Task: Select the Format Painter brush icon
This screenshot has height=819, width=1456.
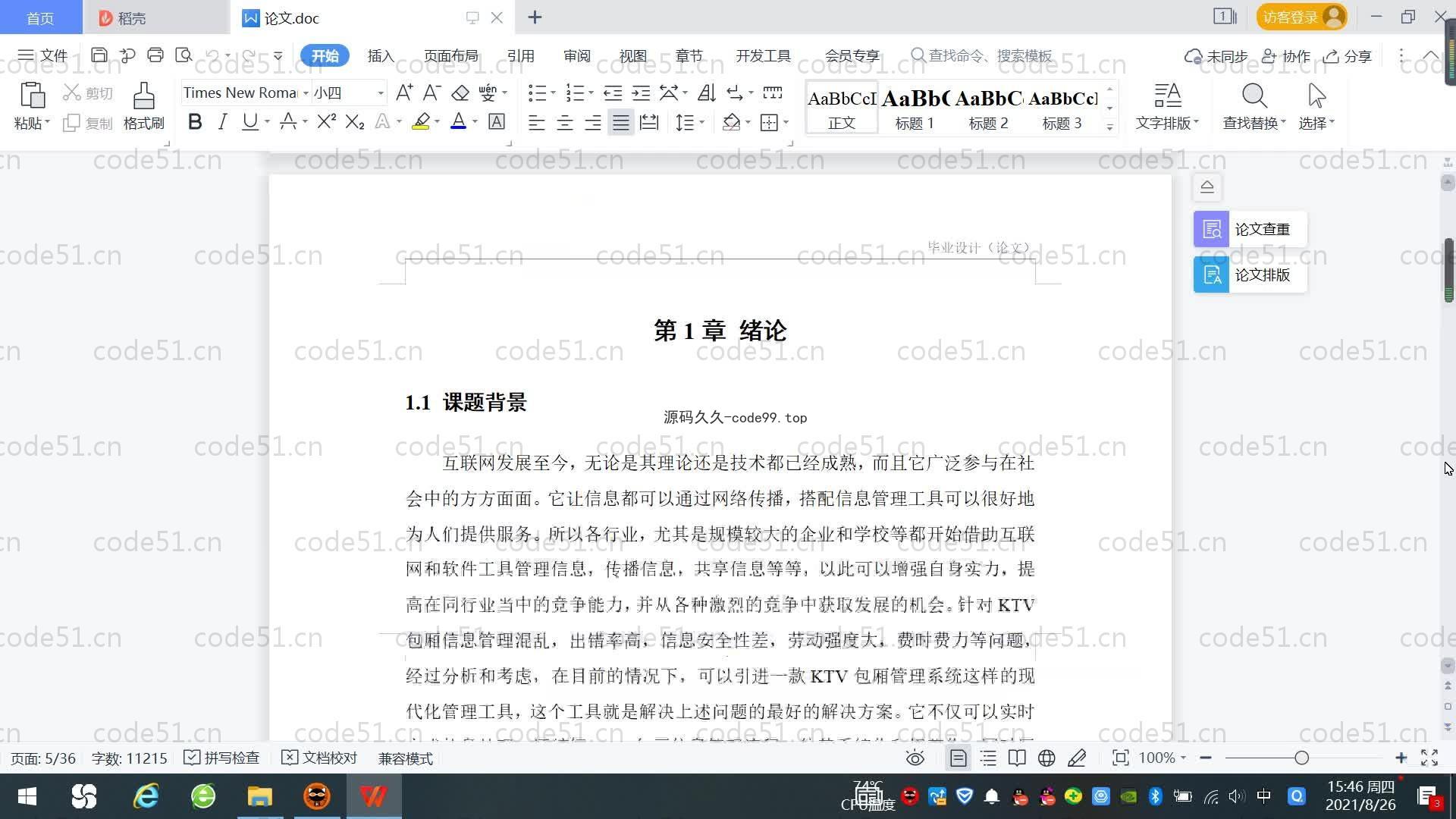Action: 143,96
